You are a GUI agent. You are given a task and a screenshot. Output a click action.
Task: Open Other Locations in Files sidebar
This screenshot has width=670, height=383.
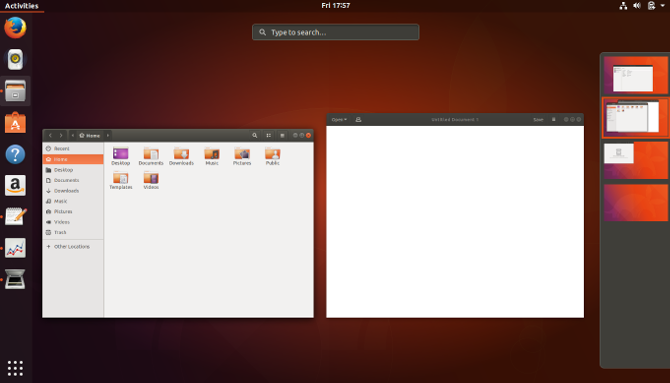click(x=73, y=247)
